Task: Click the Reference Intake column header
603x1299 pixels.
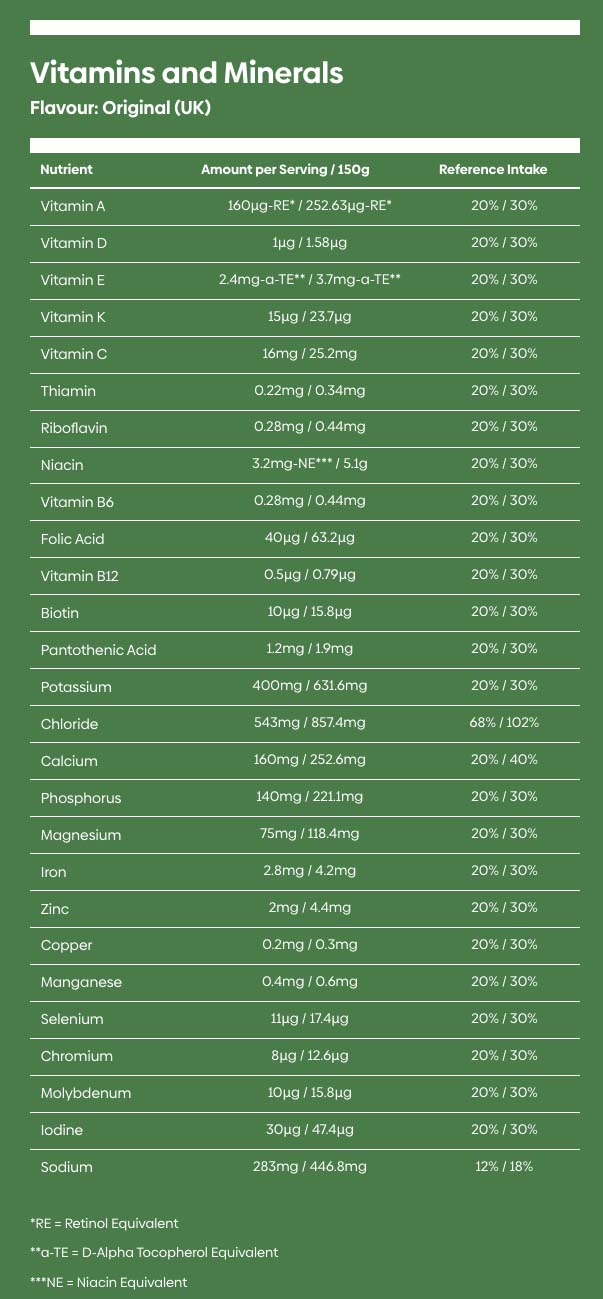Action: (493, 170)
